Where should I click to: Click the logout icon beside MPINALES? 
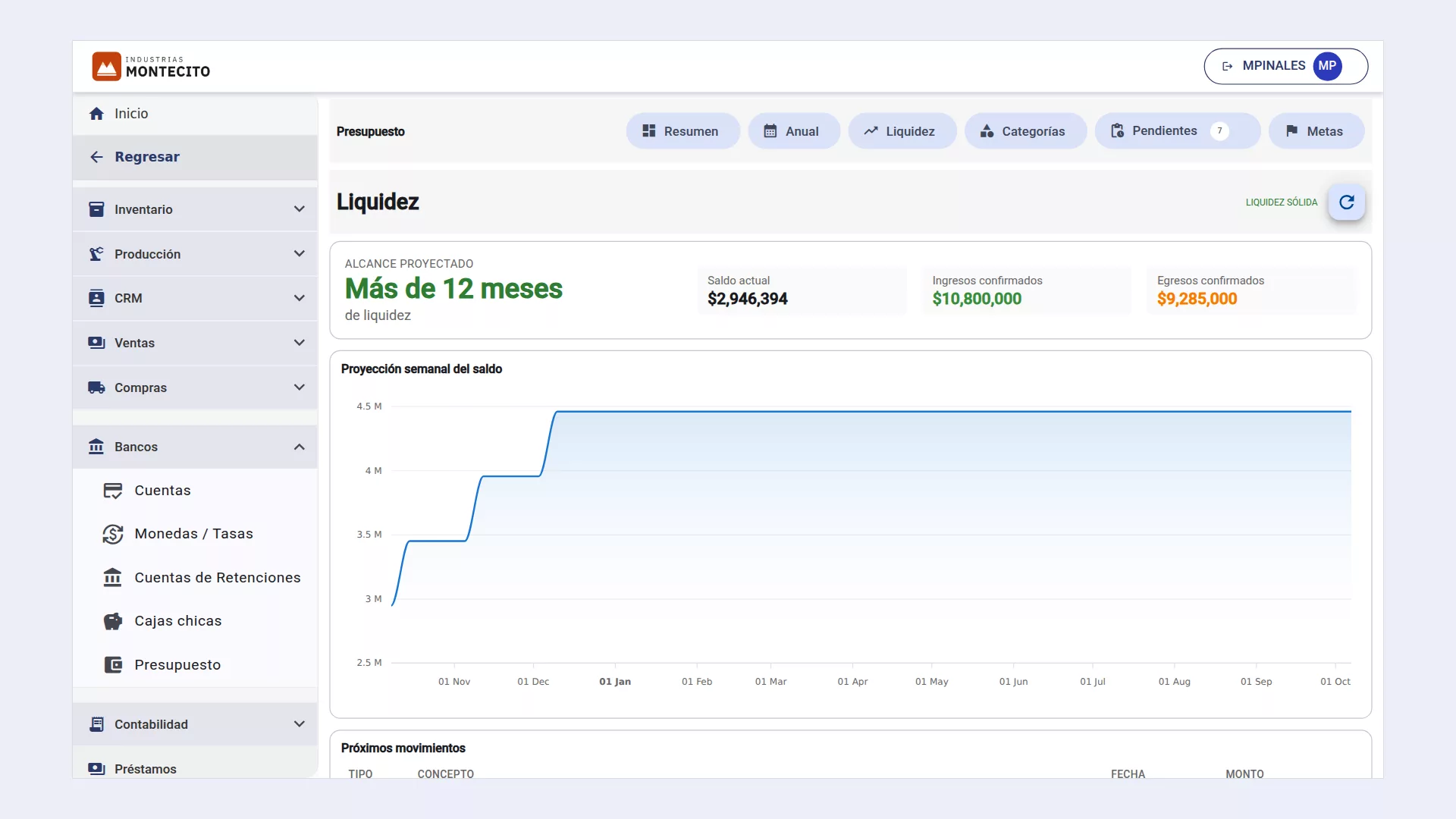[x=1227, y=66]
